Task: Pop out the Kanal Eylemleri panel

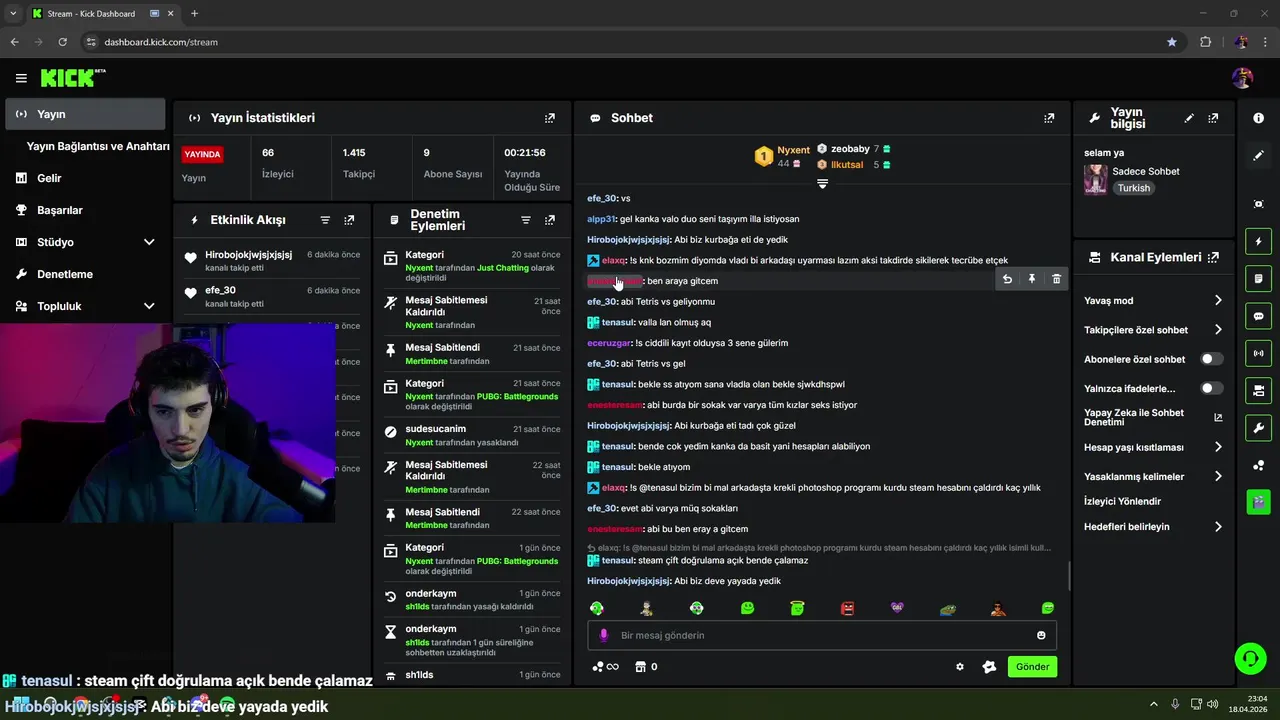Action: [1213, 257]
